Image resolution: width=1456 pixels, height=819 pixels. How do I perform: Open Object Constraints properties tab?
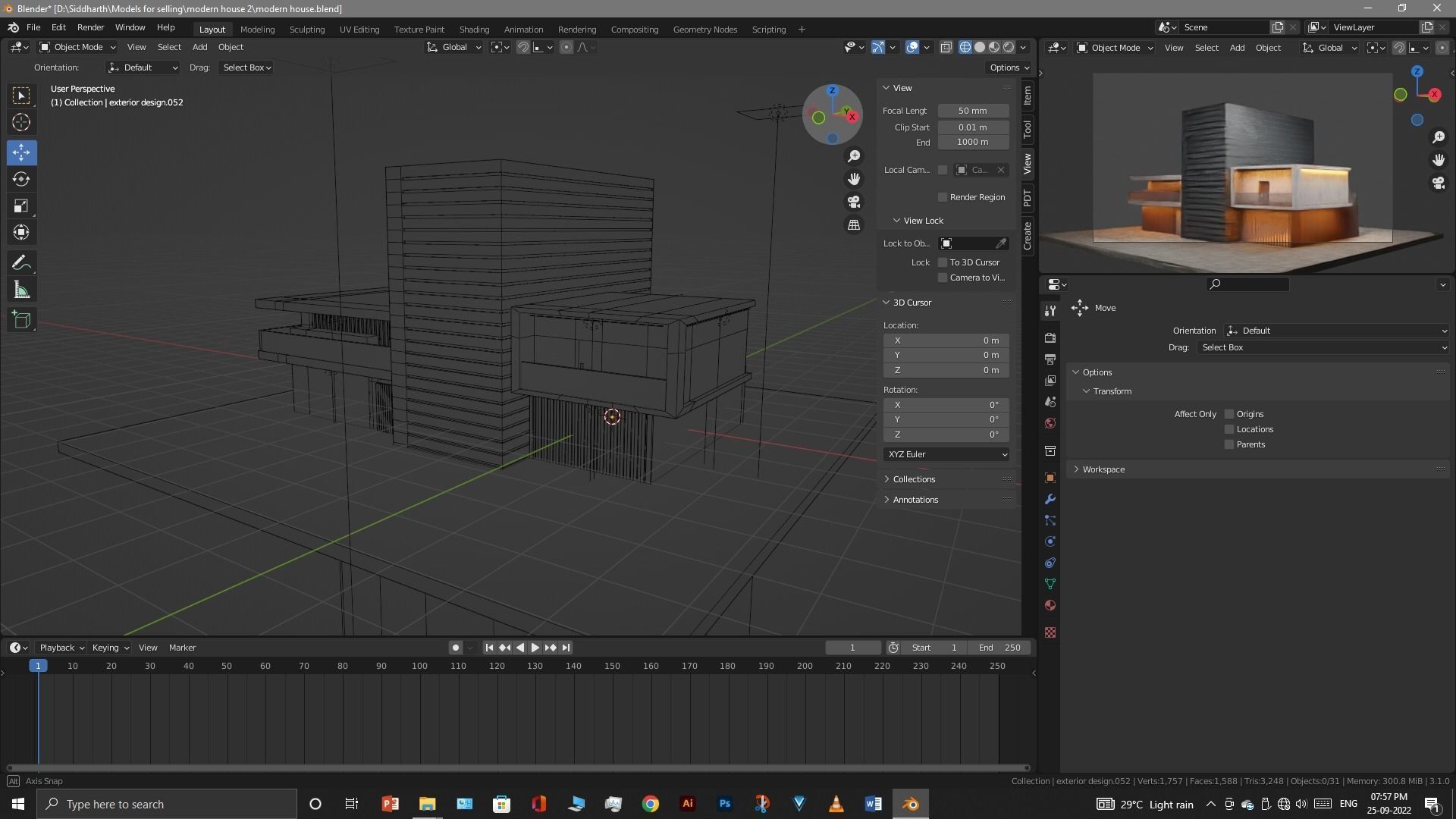[1050, 563]
